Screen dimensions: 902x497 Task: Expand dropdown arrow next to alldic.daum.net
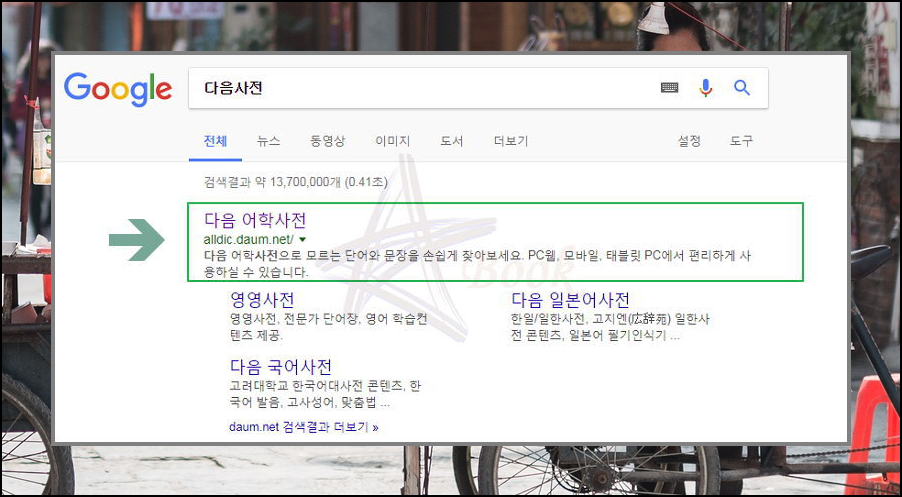click(x=303, y=239)
